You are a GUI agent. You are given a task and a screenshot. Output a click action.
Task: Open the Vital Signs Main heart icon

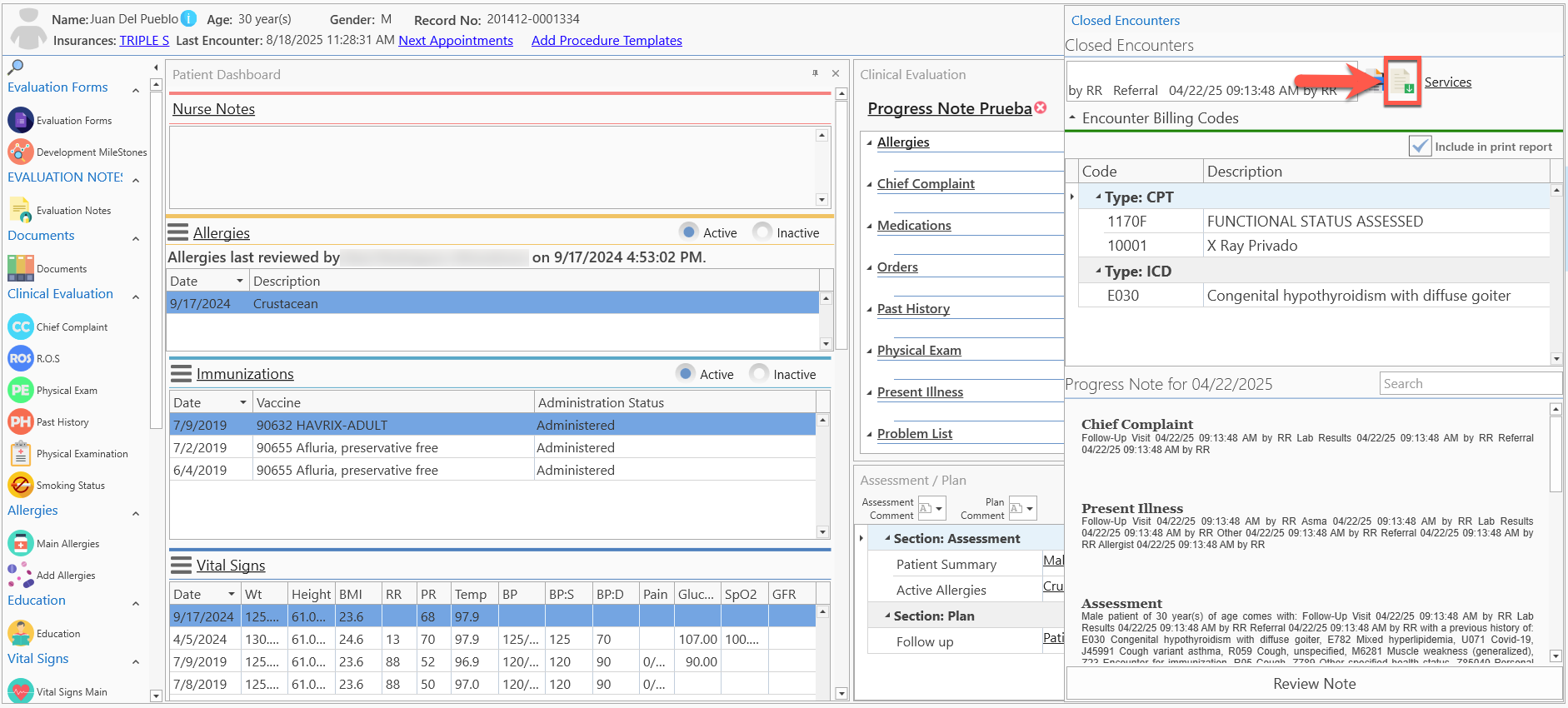coord(21,691)
